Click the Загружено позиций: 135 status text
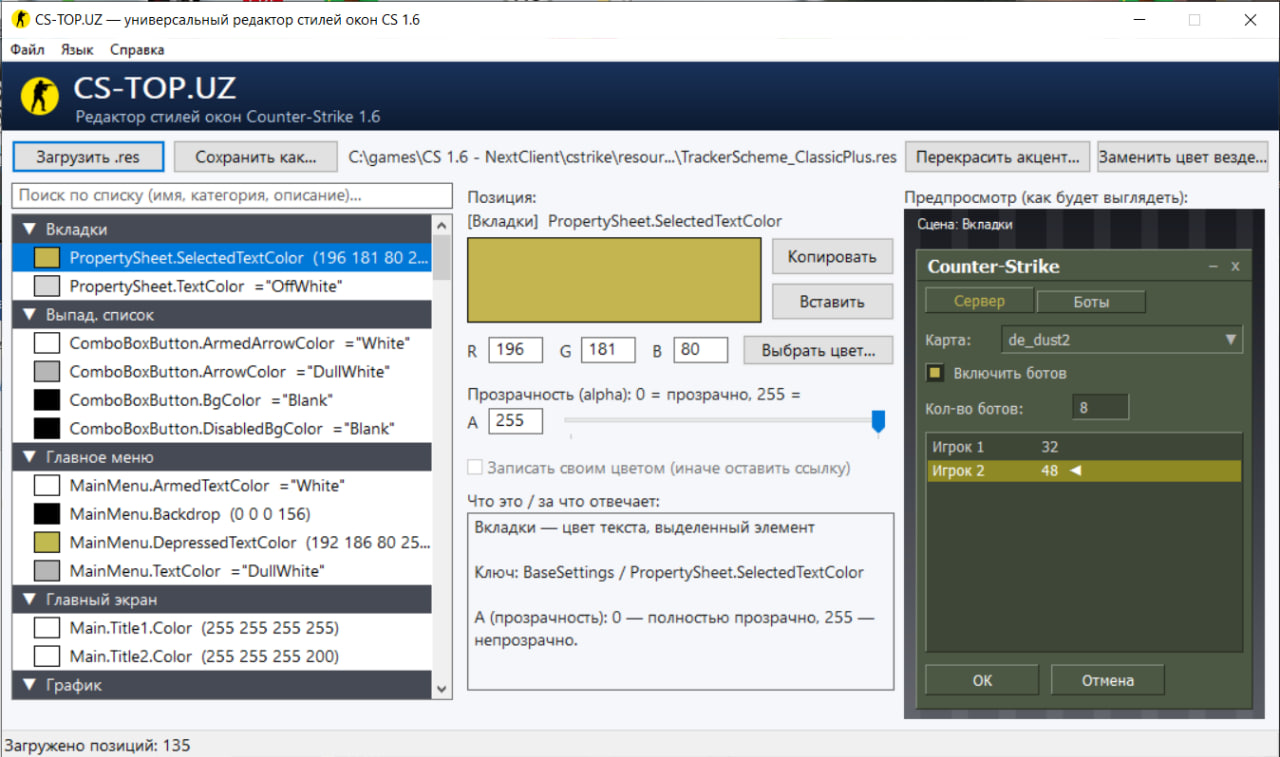This screenshot has width=1280, height=757. point(98,745)
